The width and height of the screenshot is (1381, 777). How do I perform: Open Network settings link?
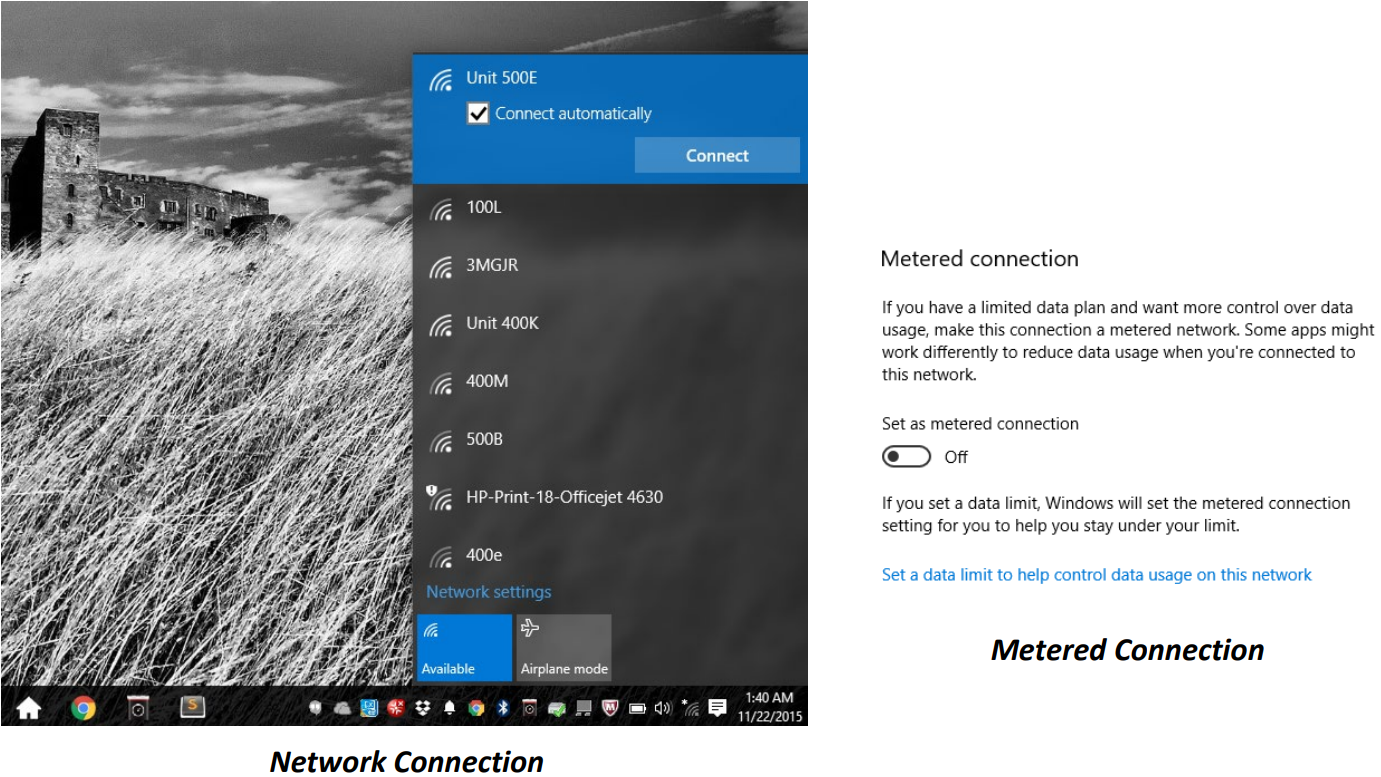489,592
